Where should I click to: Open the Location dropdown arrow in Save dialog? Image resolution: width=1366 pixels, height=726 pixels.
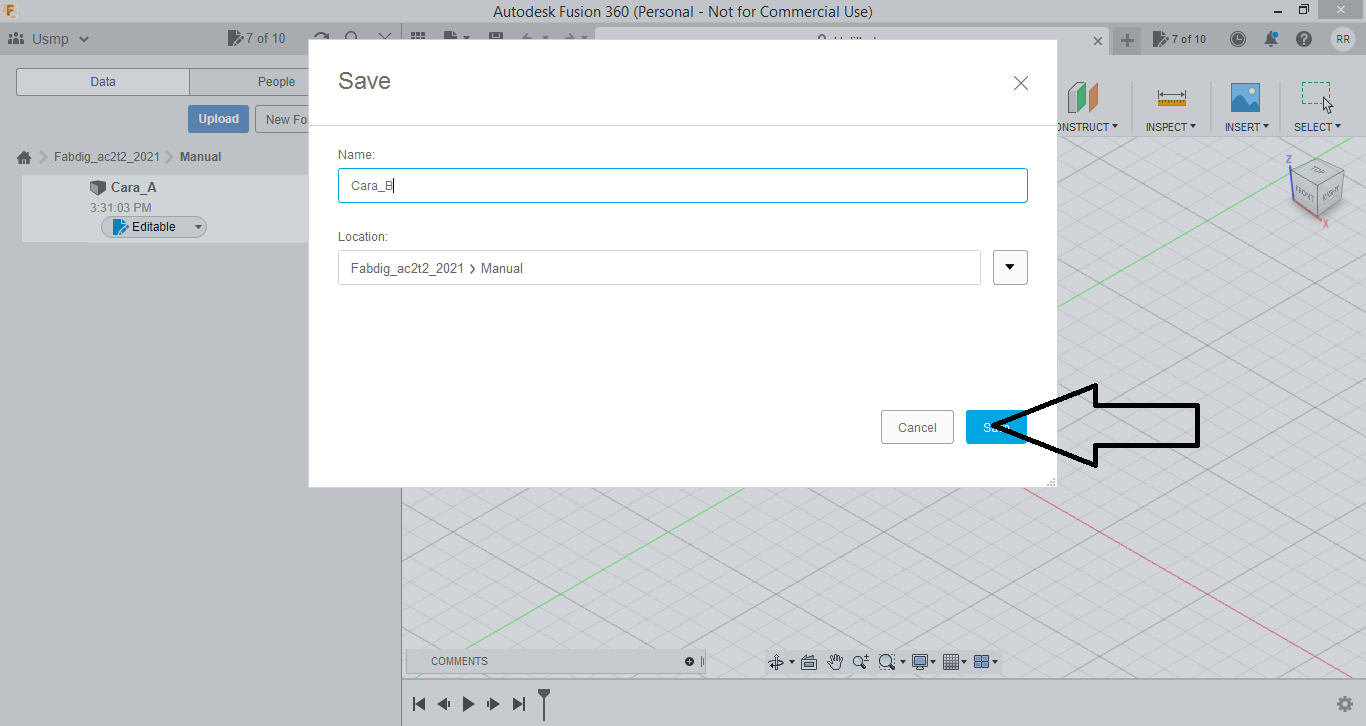1010,267
